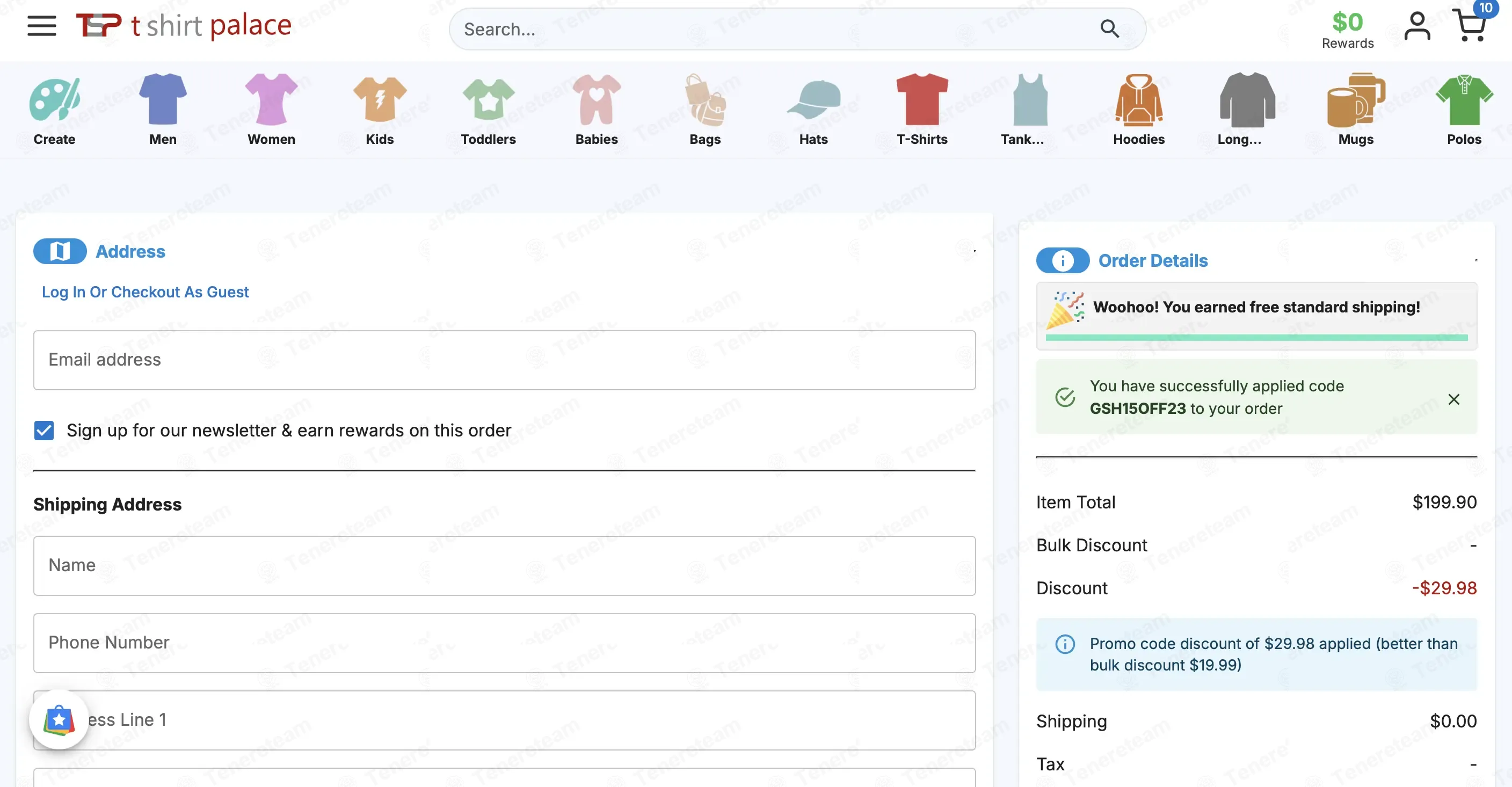Click the Shipping Address heading
1512x787 pixels.
pyautogui.click(x=107, y=504)
